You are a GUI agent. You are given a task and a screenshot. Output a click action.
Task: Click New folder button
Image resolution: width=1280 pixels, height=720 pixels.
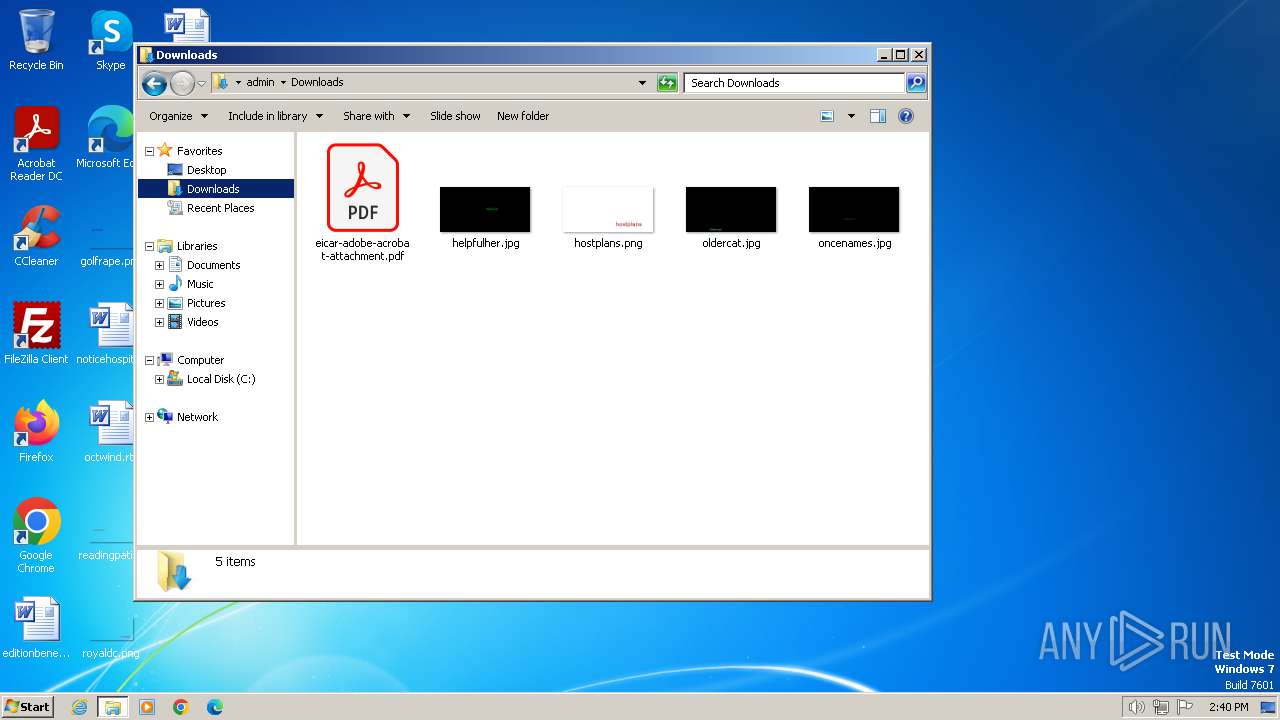(523, 116)
